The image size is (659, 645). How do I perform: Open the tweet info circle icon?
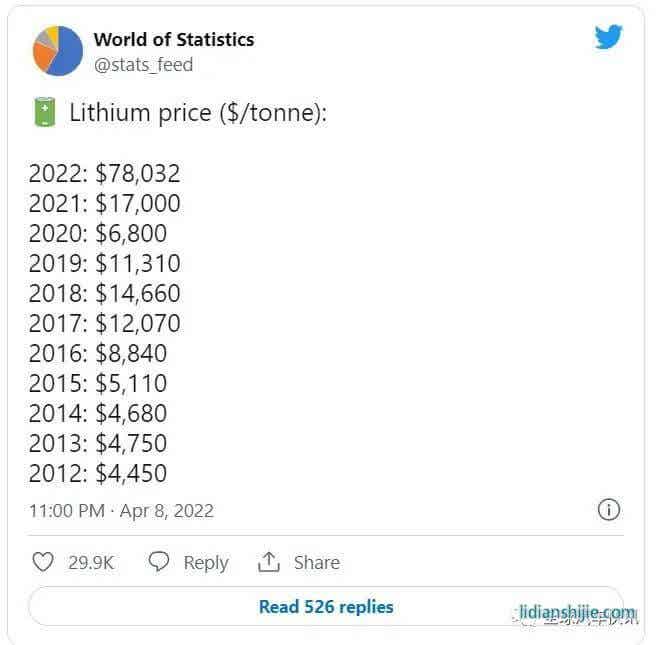pos(608,510)
